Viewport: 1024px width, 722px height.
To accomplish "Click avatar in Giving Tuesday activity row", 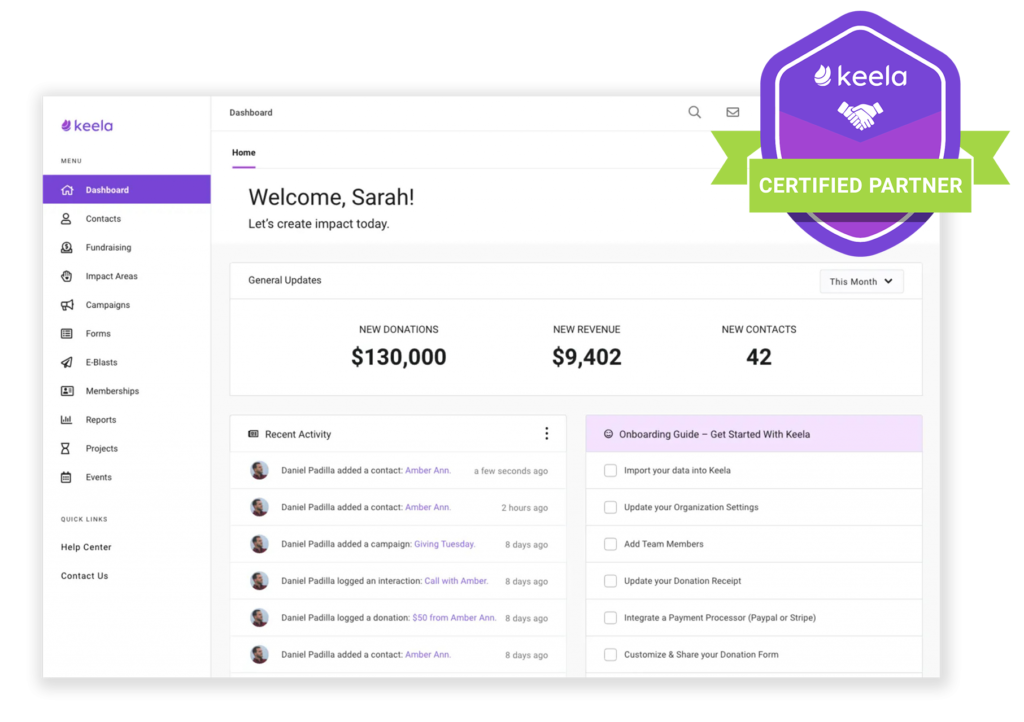I will coord(259,544).
